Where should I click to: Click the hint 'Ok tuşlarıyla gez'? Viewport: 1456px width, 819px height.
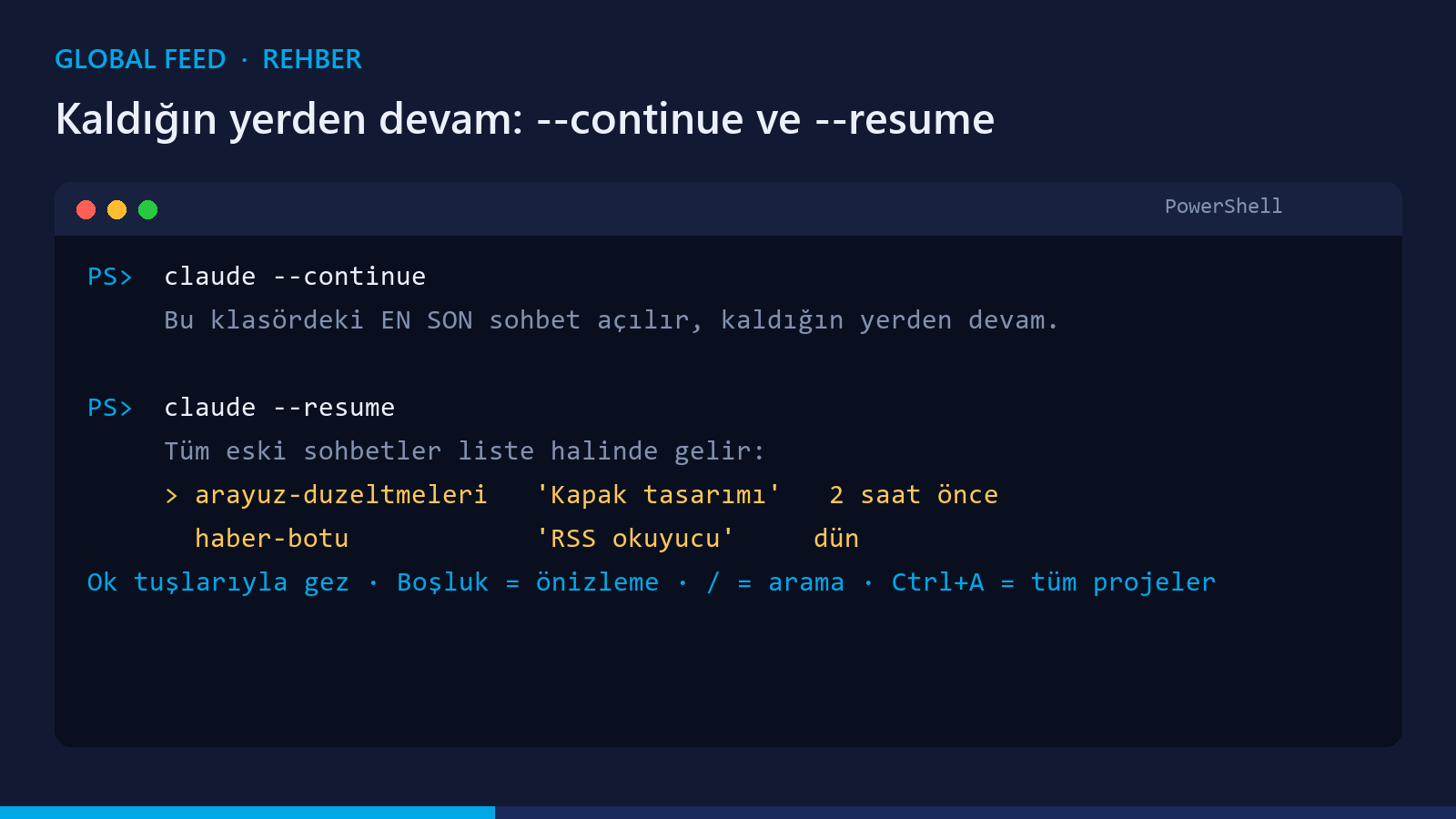pos(218,582)
